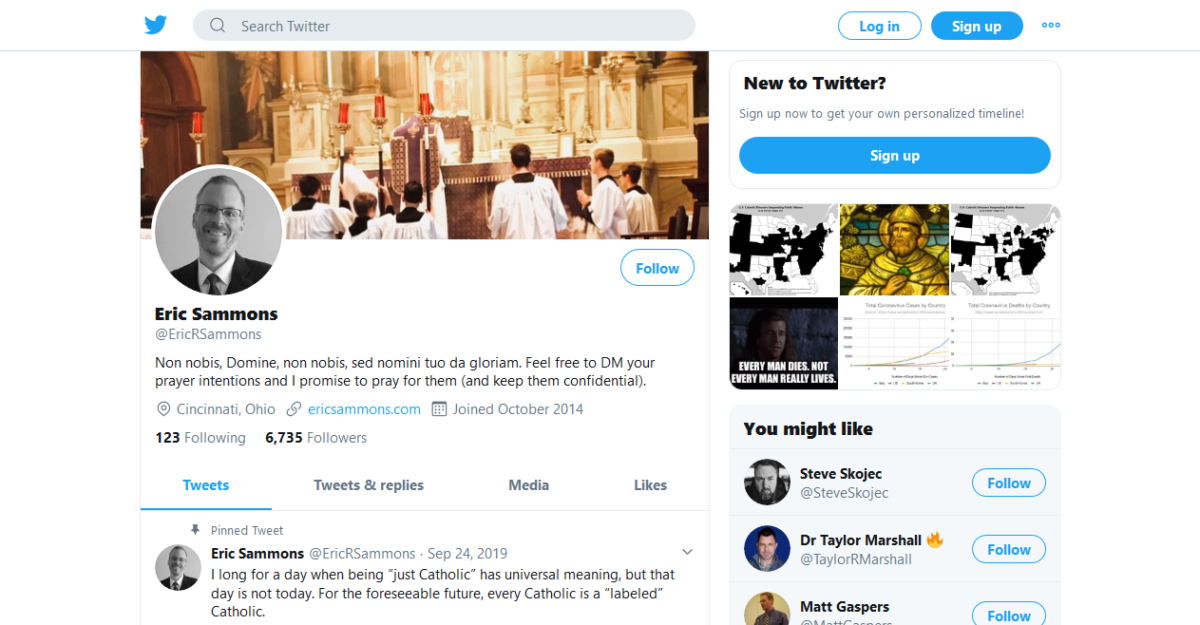Open the stained-glass saint media thumbnail

tap(894, 249)
